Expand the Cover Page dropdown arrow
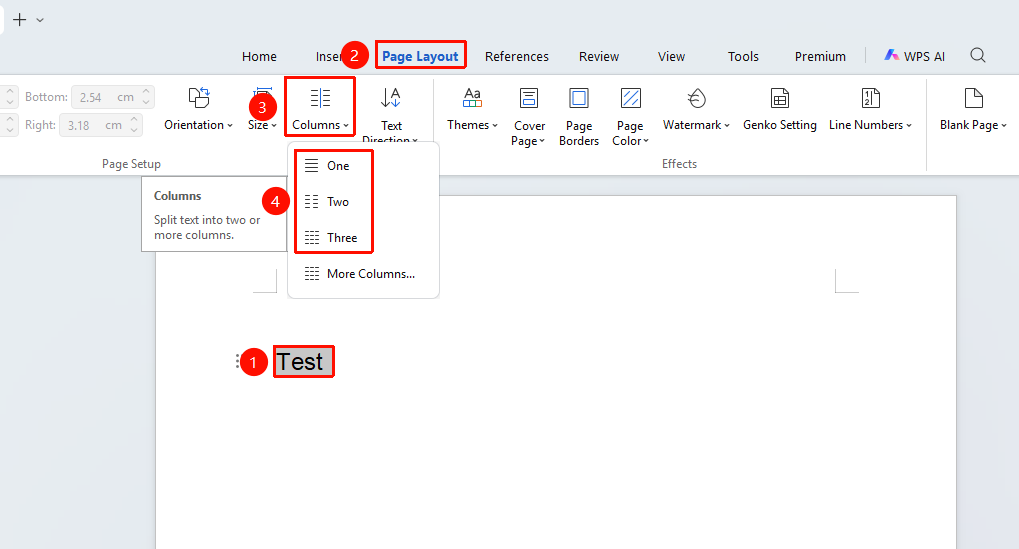1019x549 pixels. pyautogui.click(x=542, y=142)
